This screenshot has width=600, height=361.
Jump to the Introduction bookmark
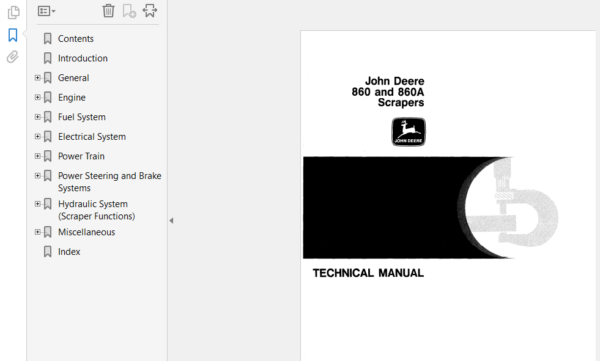(83, 58)
